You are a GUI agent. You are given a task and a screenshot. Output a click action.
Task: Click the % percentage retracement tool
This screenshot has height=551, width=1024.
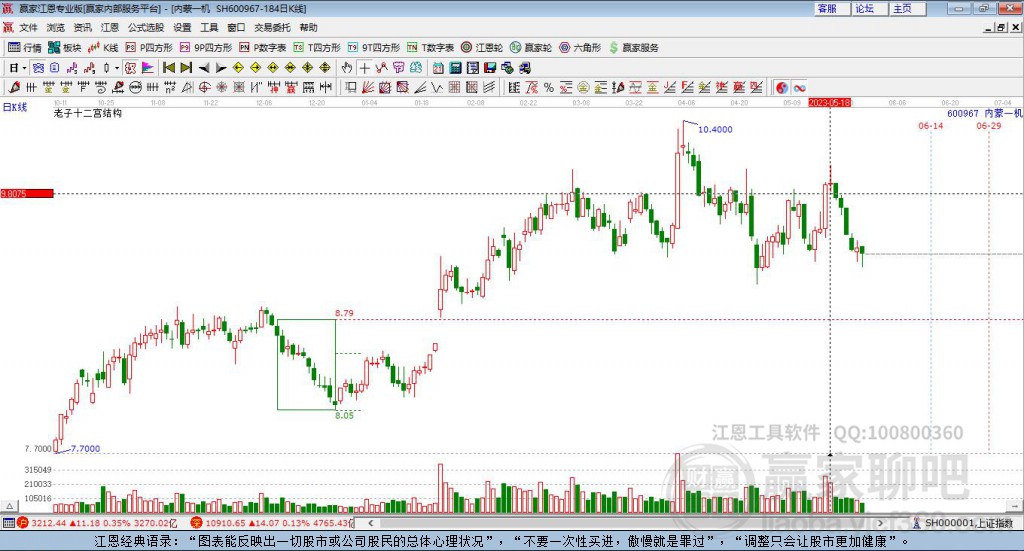(549, 87)
